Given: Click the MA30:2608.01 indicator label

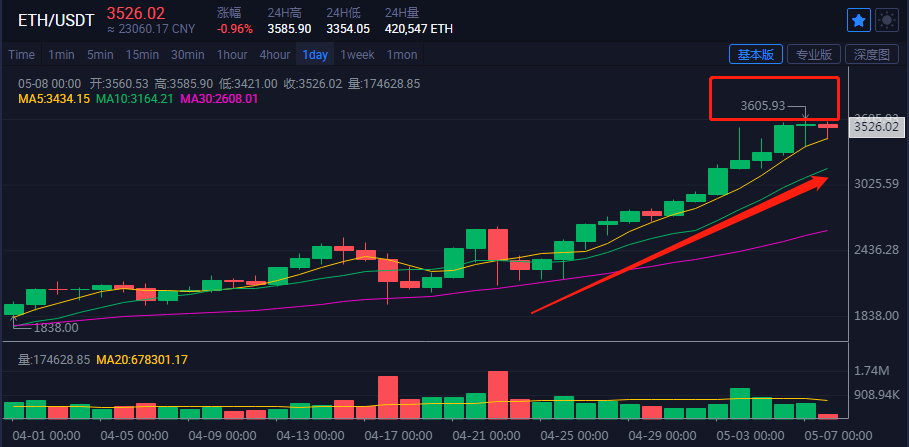Looking at the screenshot, I should point(219,99).
